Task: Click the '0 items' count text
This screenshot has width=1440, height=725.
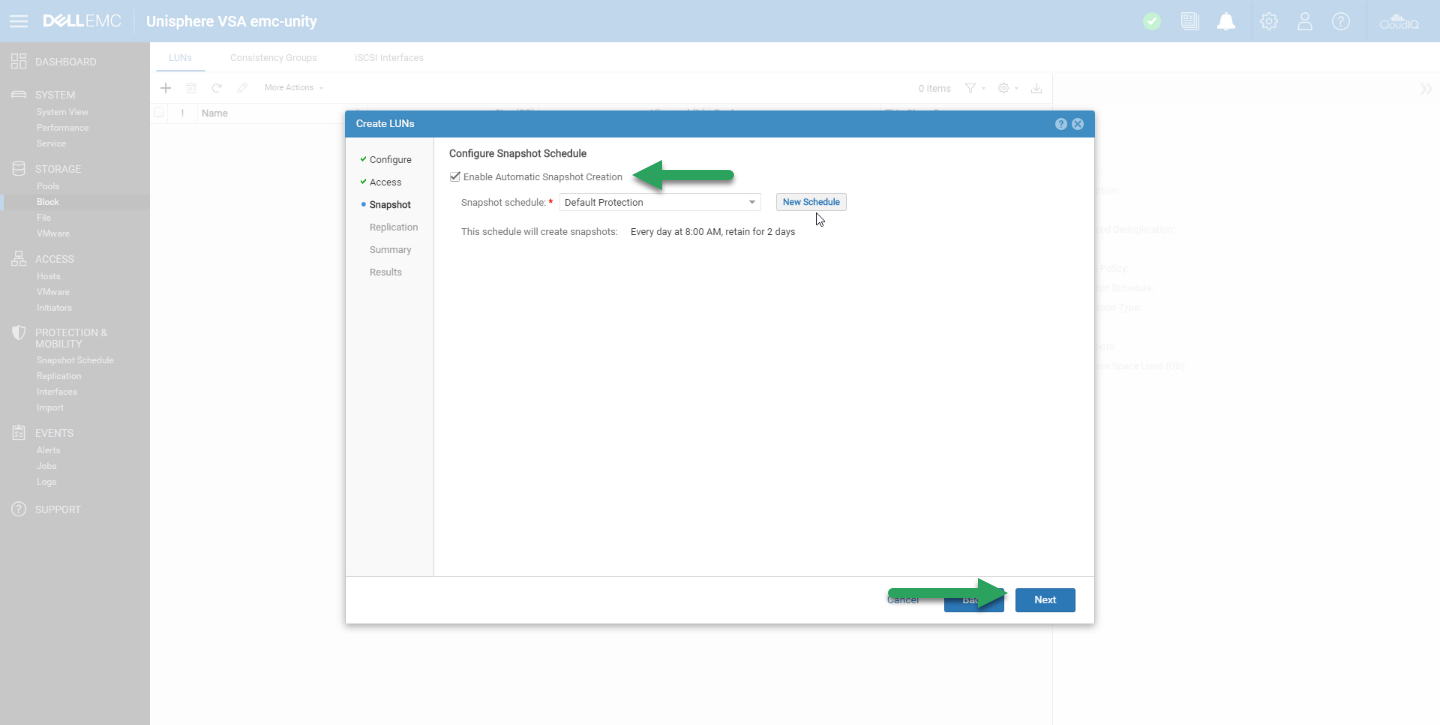Action: click(935, 88)
